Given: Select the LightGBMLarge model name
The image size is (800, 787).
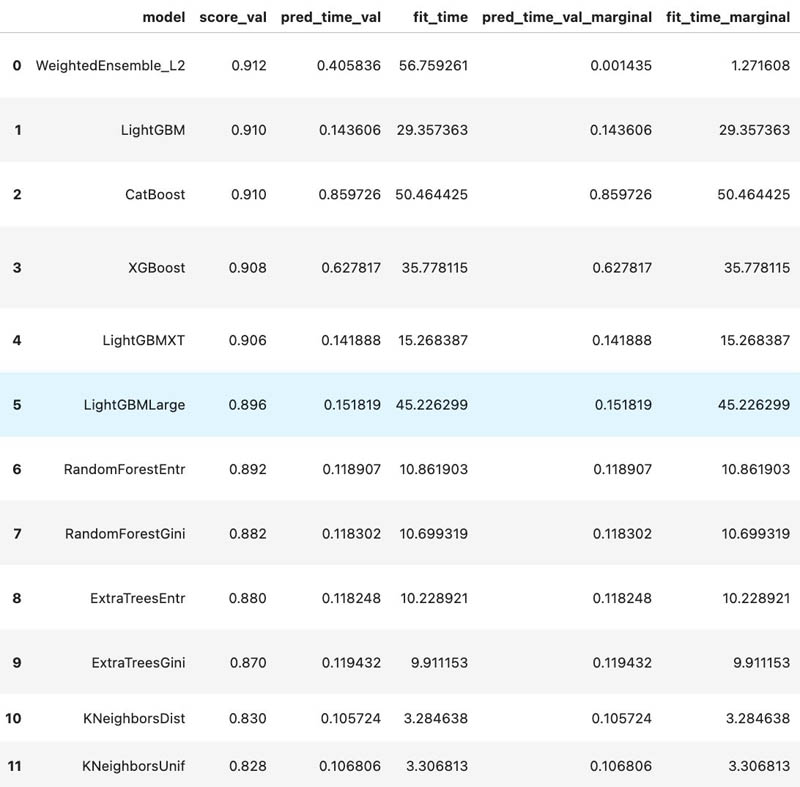Looking at the screenshot, I should [134, 405].
